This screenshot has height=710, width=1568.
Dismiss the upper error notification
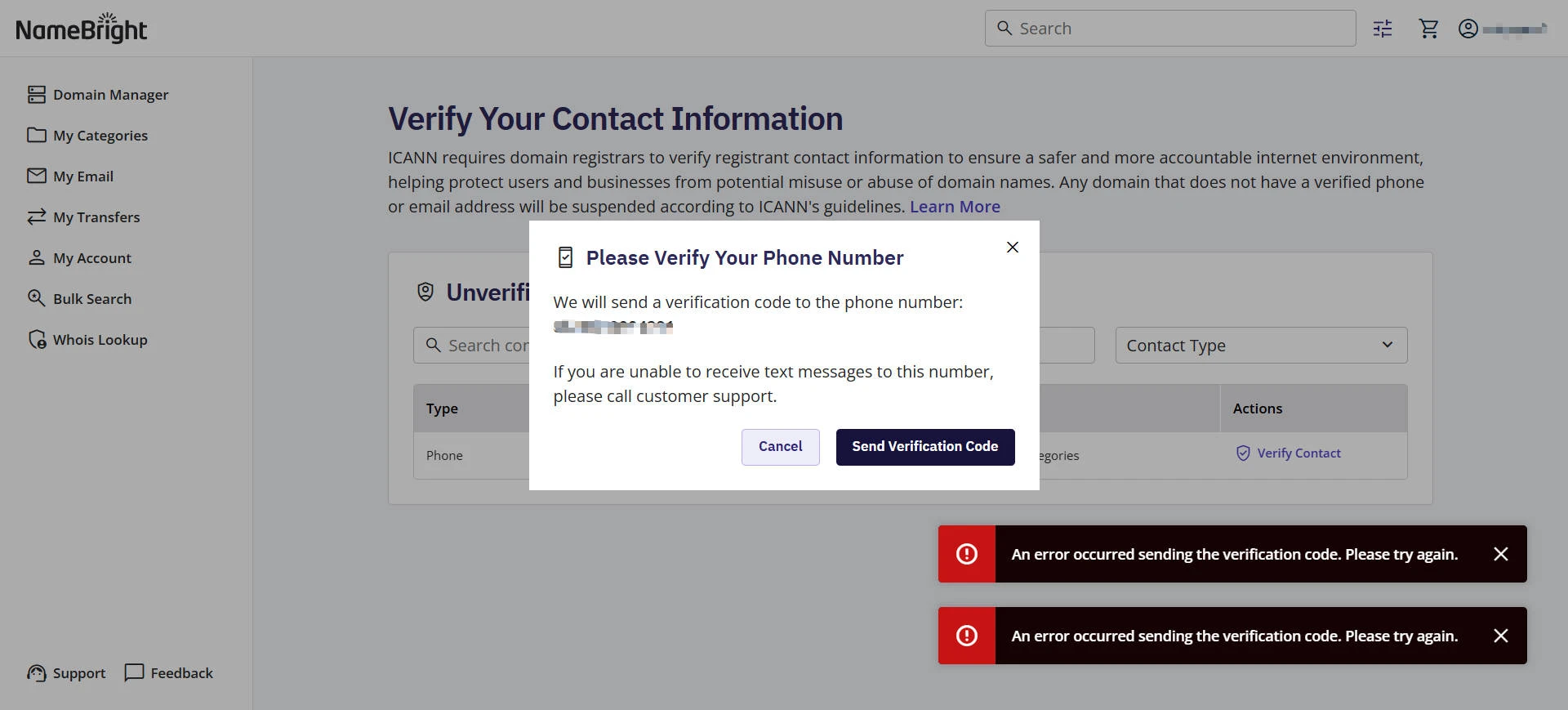coord(1500,554)
